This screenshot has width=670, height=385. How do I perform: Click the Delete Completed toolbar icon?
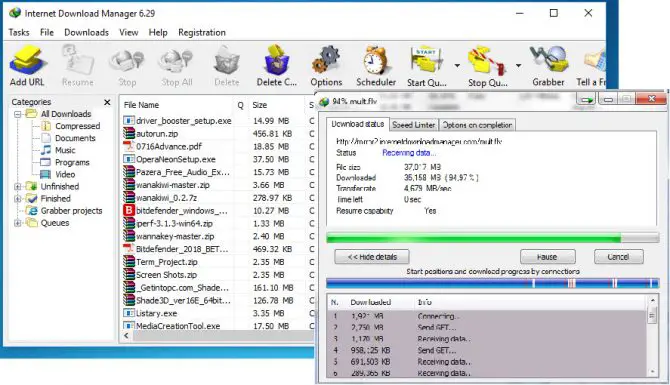276,66
